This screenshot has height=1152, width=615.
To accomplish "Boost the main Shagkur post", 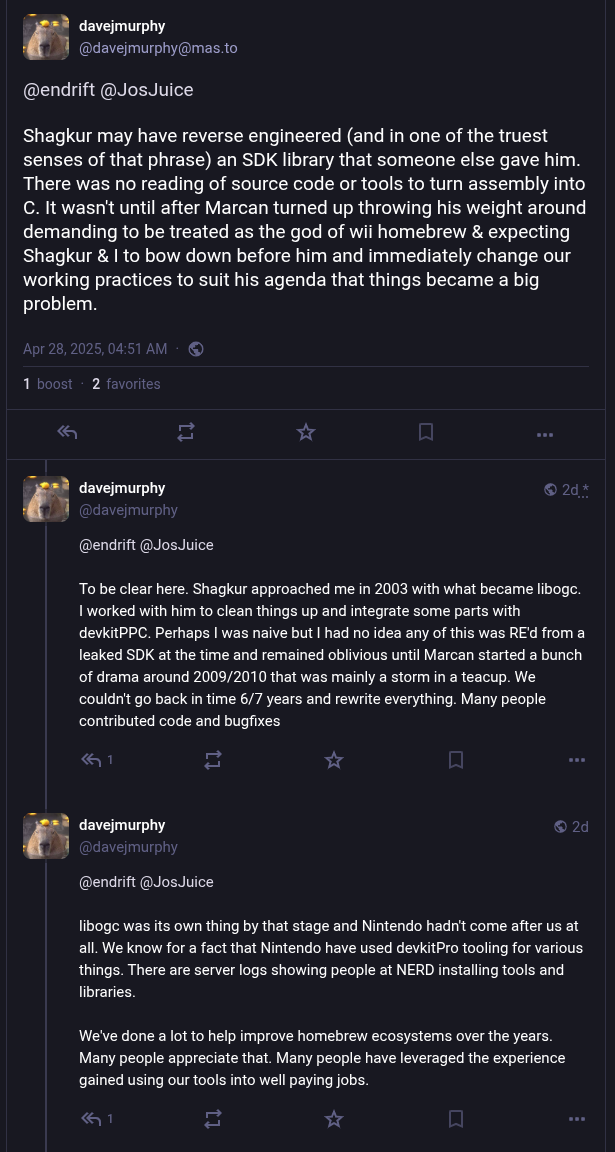I will coord(186,432).
